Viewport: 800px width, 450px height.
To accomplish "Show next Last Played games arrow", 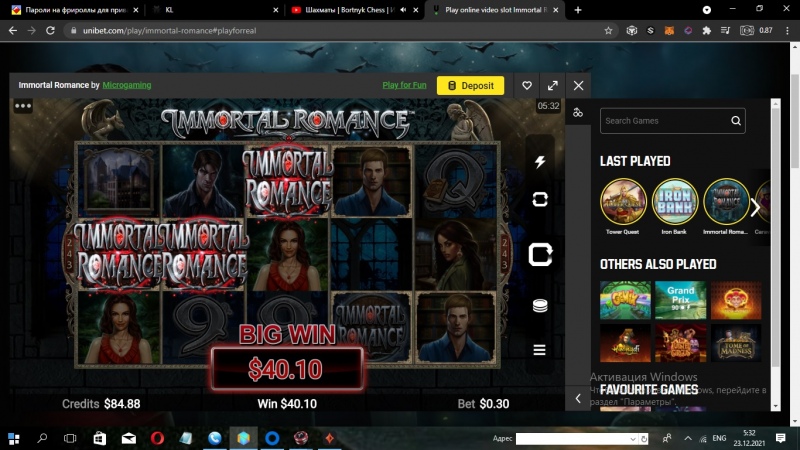I will click(x=755, y=207).
